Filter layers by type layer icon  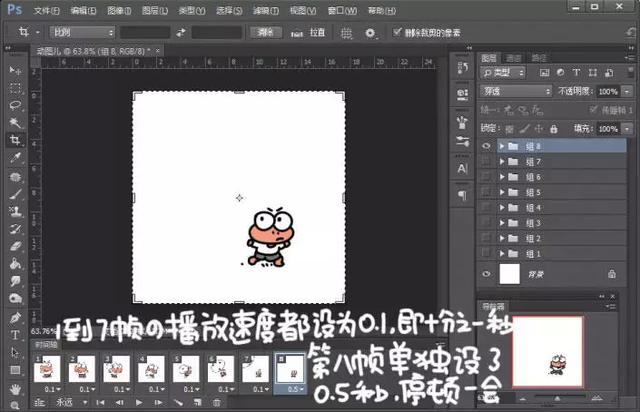point(576,73)
